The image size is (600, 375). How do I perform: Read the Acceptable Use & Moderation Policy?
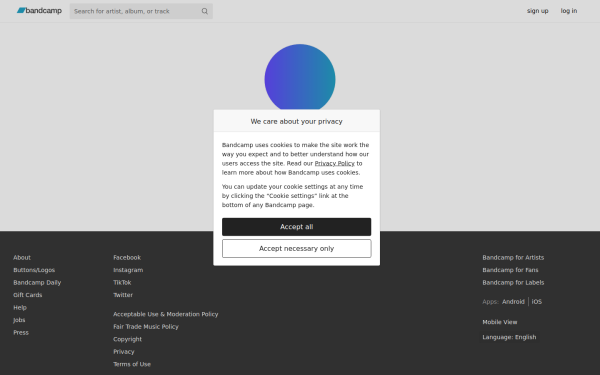point(166,314)
